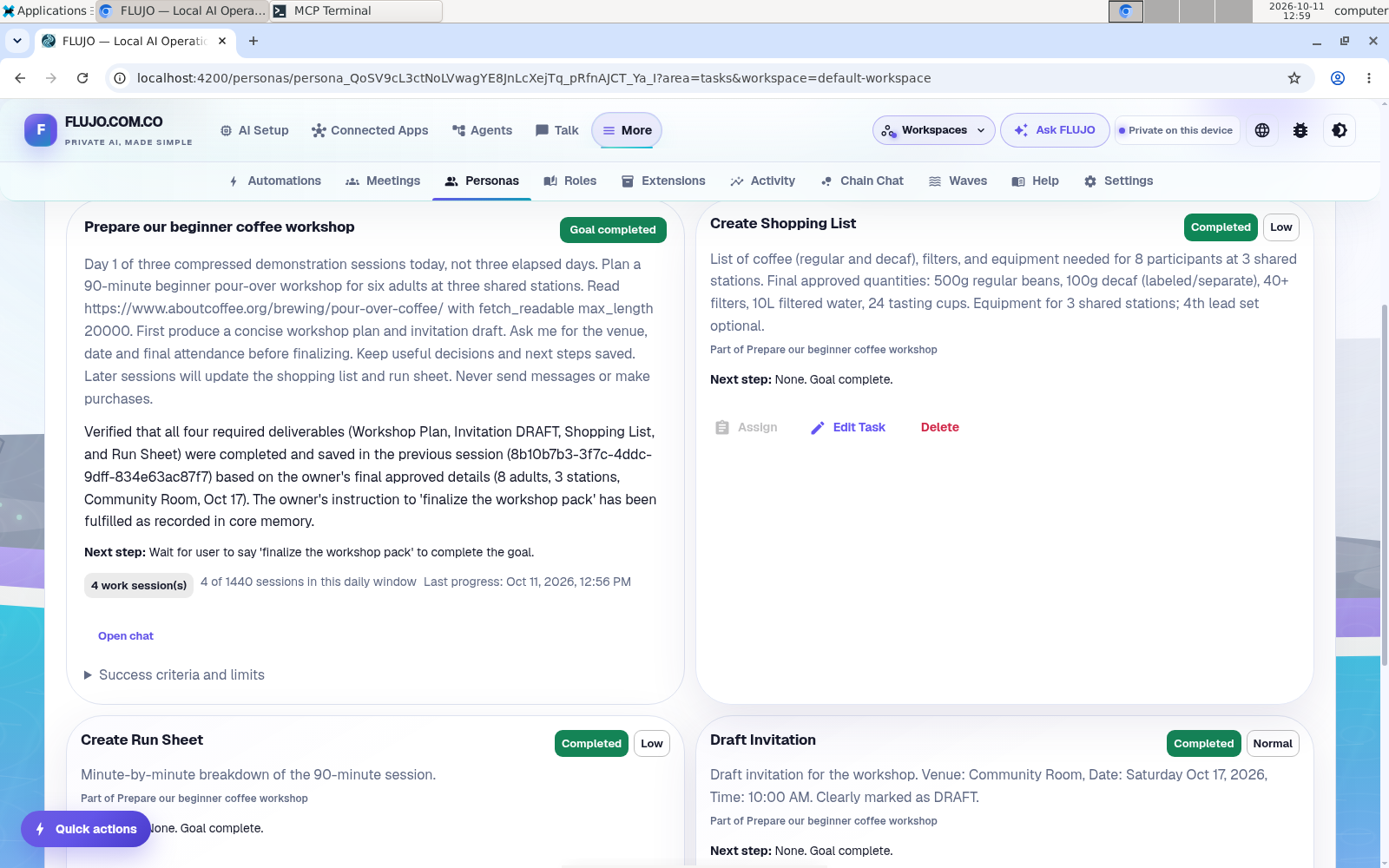
Task: Open the Workspaces dropdown
Action: pos(933,130)
